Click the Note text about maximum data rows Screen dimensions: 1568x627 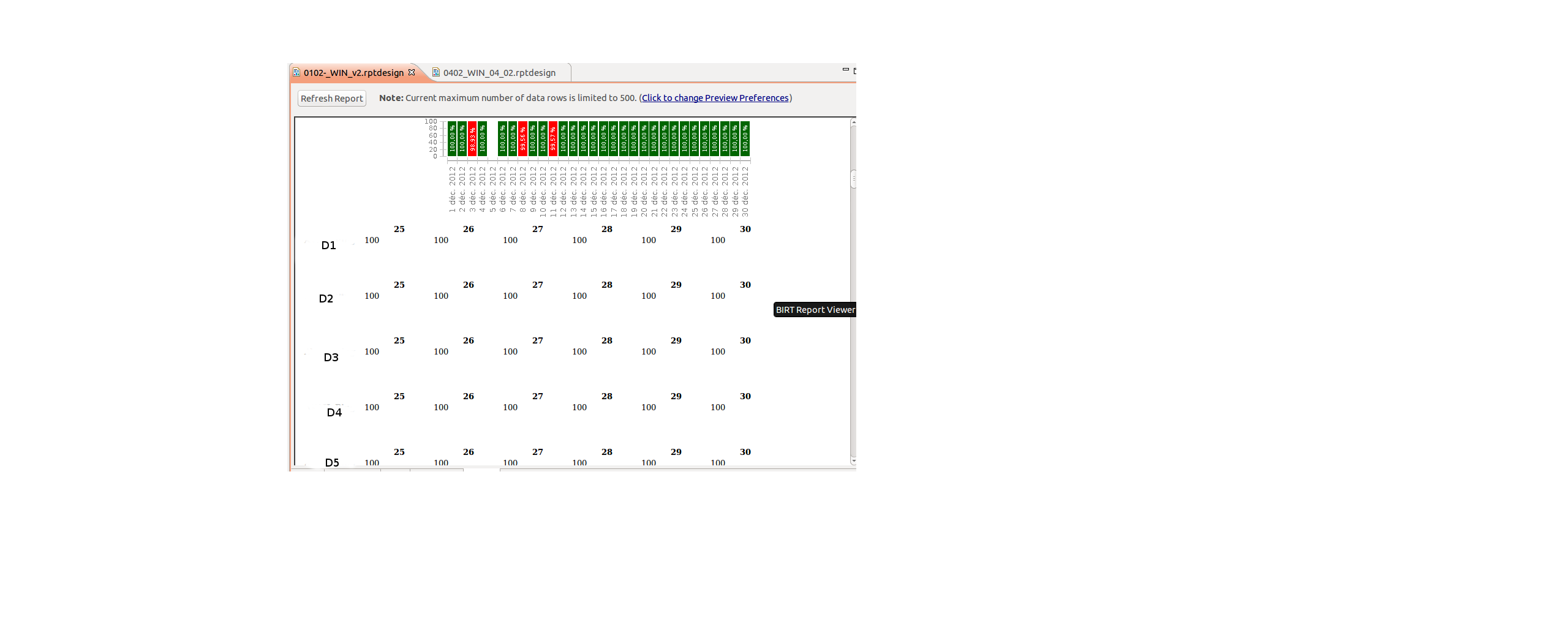[508, 98]
